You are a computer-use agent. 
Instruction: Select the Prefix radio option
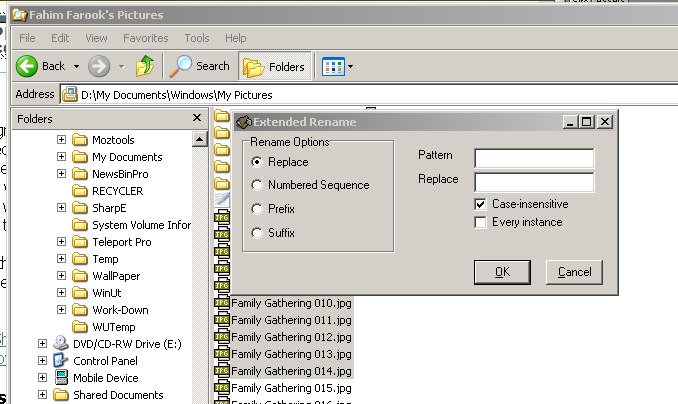pyautogui.click(x=257, y=209)
